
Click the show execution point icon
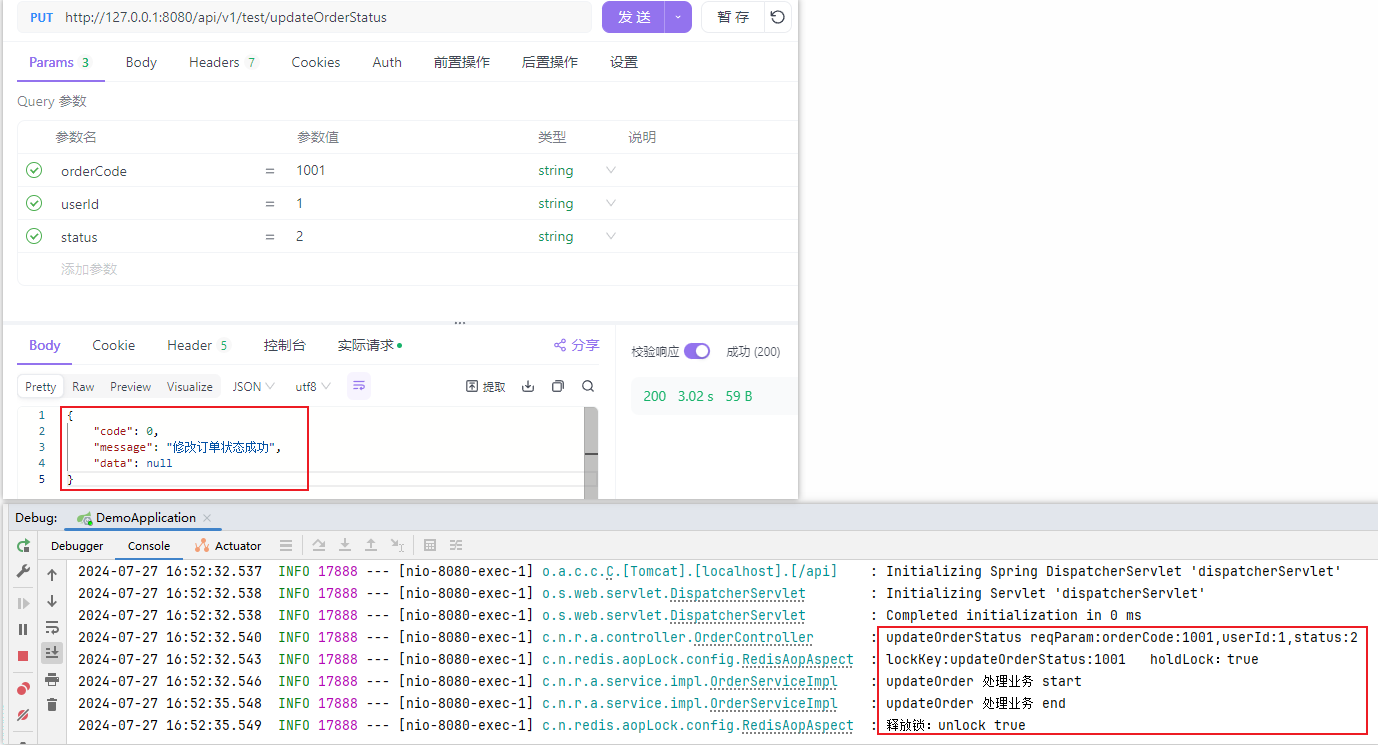(286, 545)
